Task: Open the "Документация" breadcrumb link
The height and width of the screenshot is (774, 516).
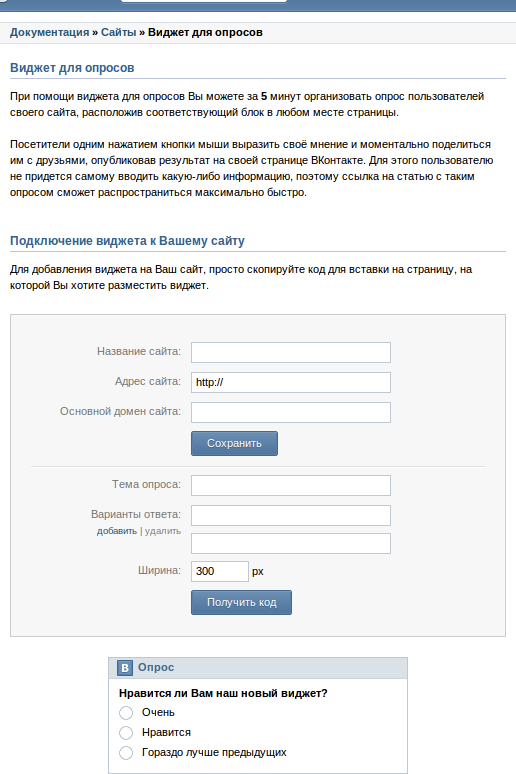Action: tap(49, 33)
